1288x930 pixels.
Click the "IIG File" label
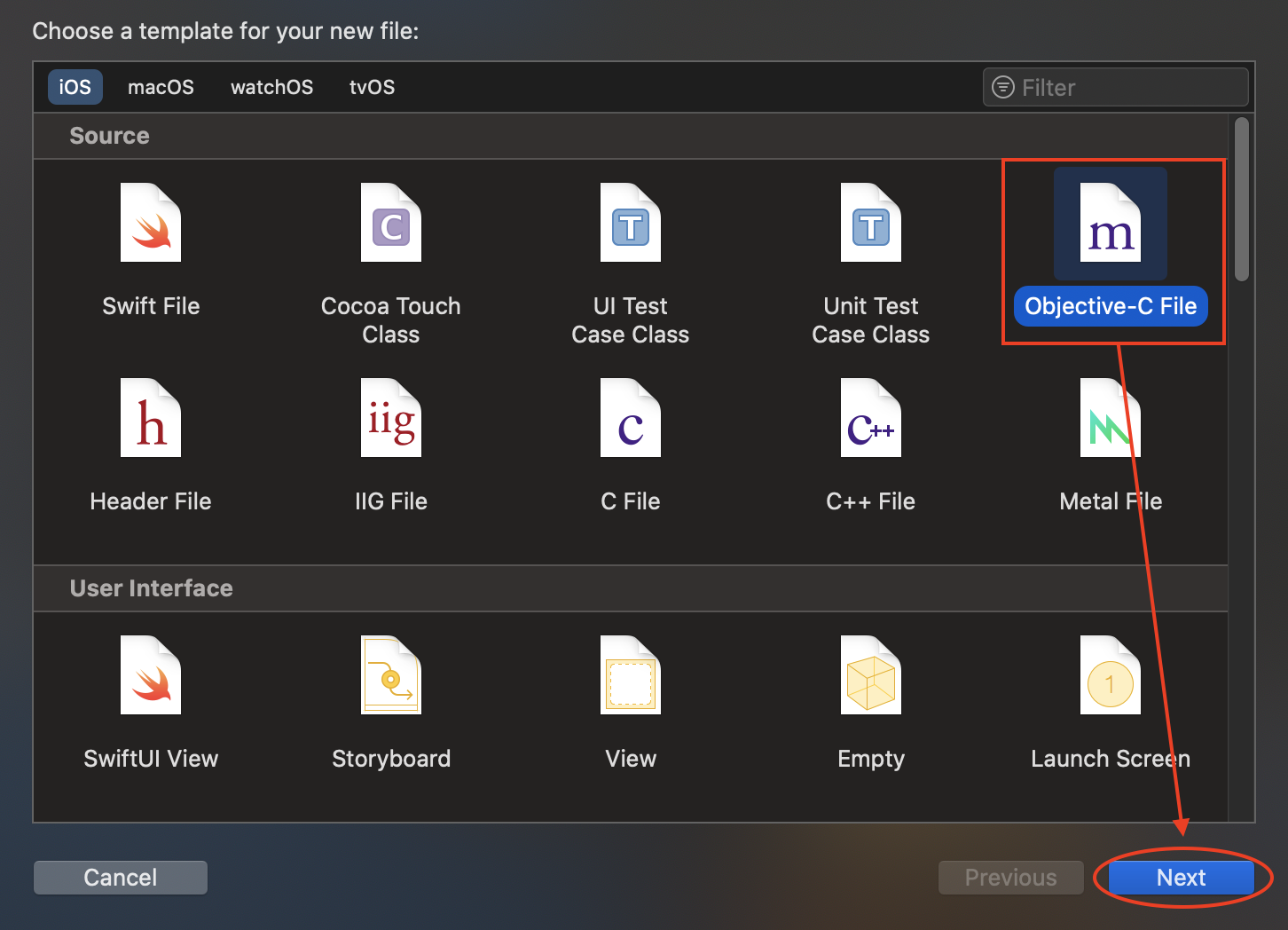[391, 501]
